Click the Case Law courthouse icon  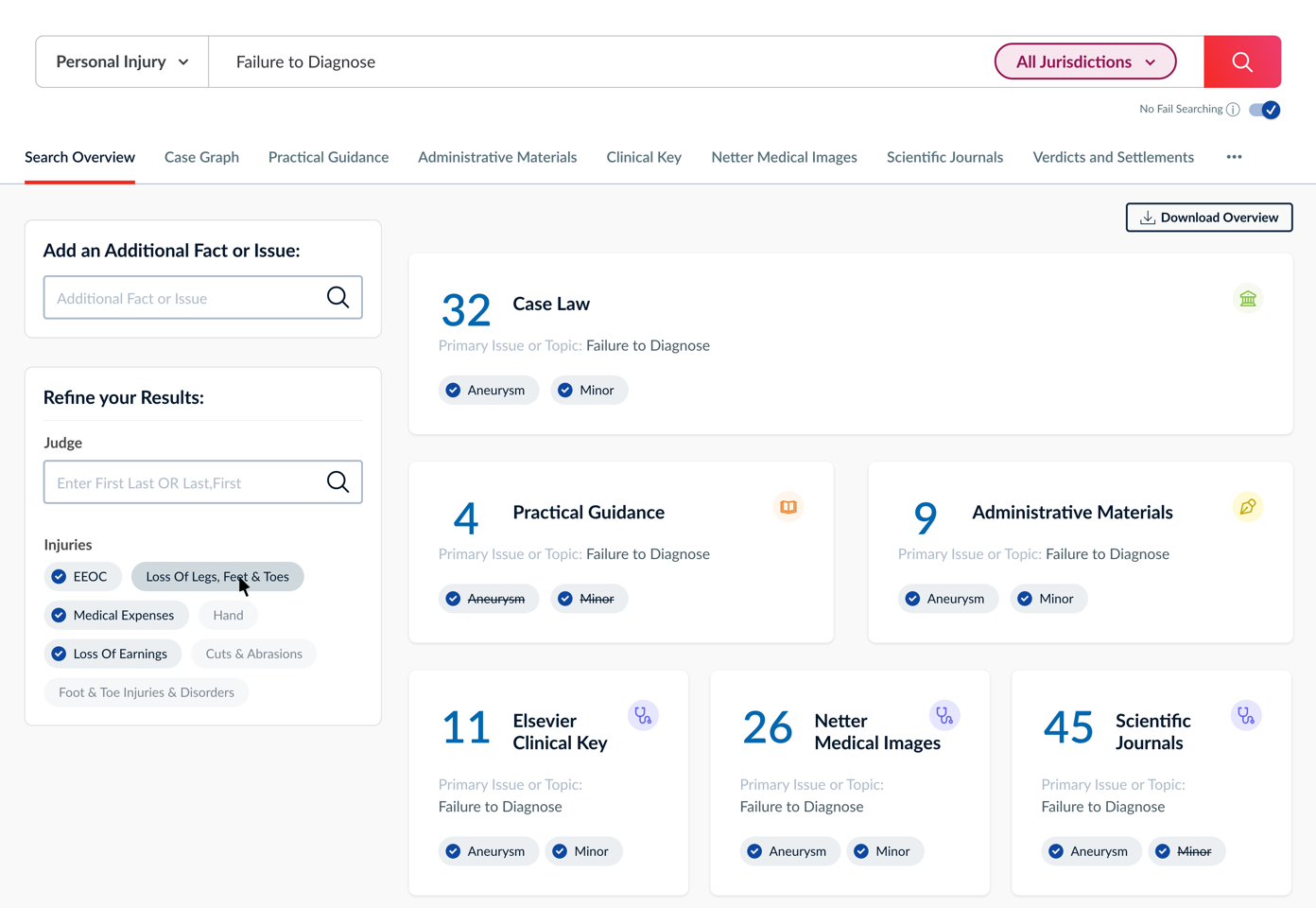[x=1248, y=299]
